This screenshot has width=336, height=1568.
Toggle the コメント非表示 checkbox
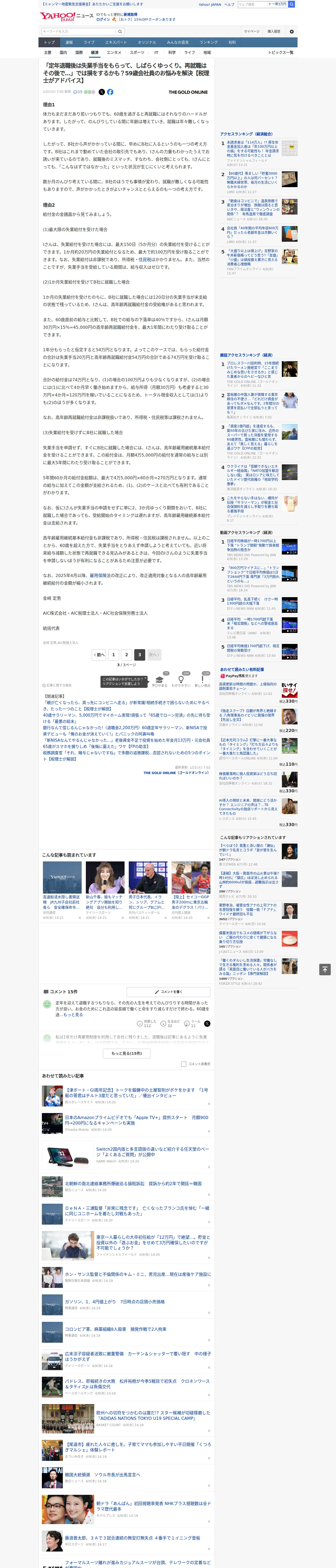click(183, 1064)
